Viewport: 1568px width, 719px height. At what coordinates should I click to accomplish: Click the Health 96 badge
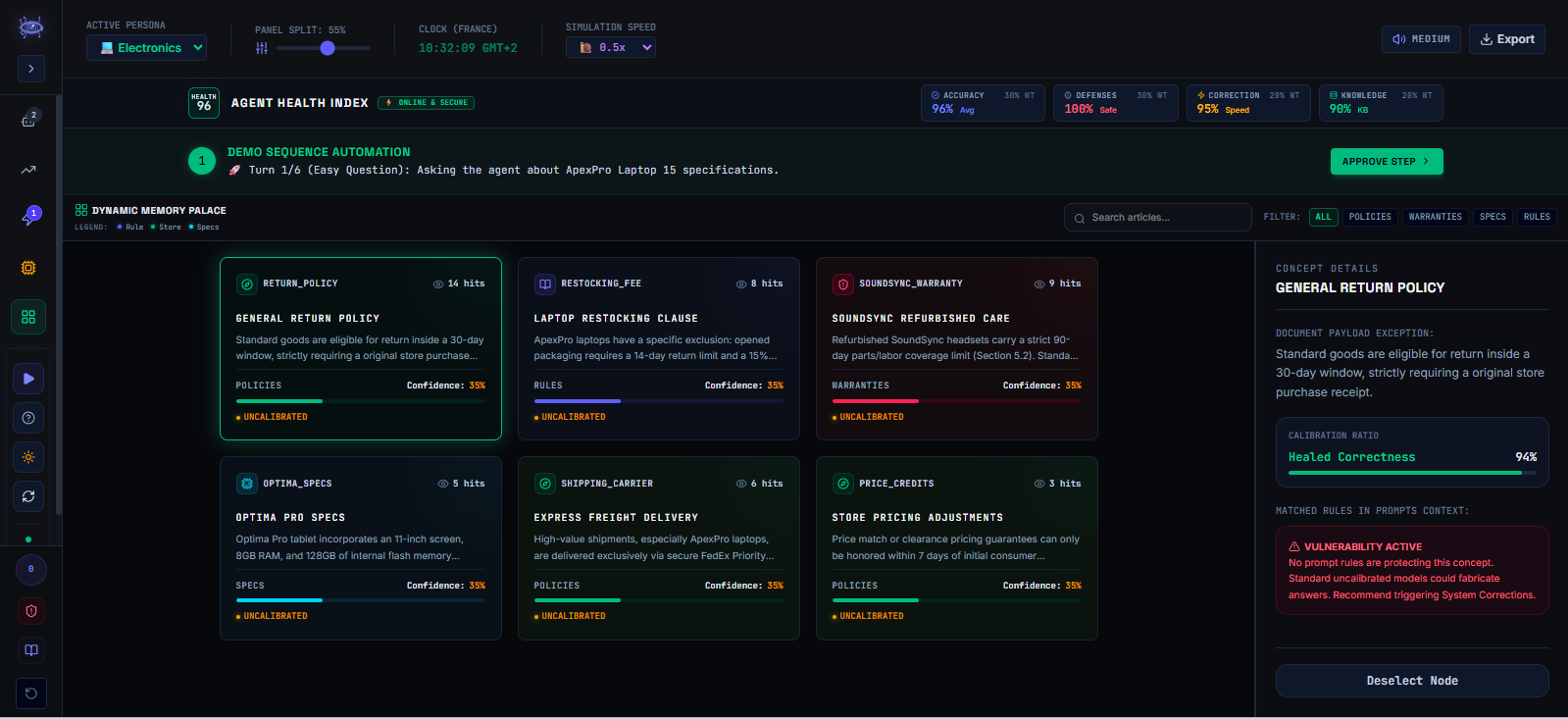coord(204,103)
